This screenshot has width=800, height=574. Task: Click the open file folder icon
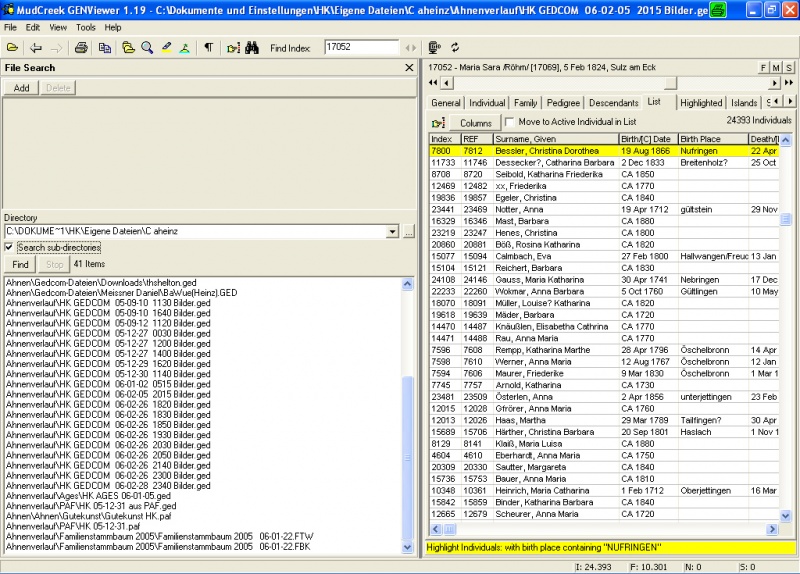[x=12, y=48]
